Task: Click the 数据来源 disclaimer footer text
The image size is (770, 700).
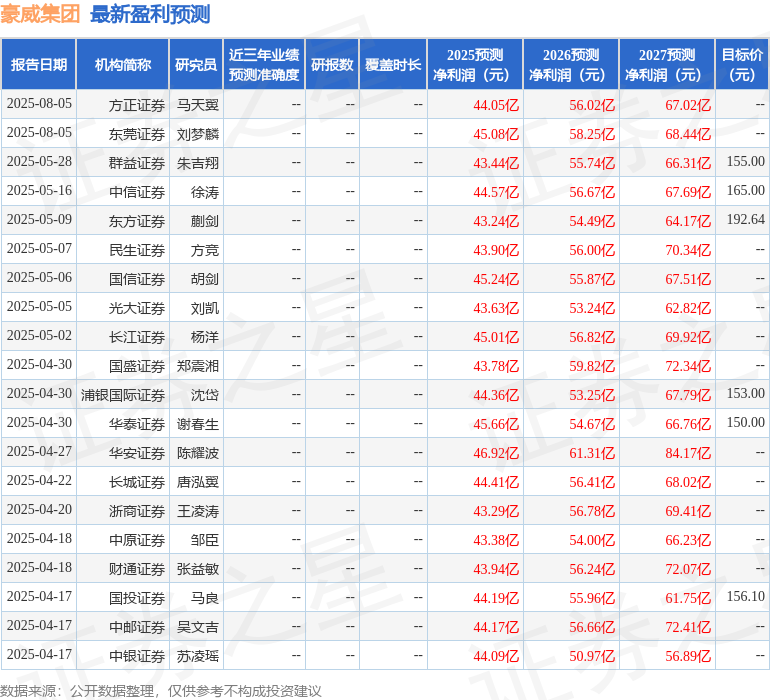Action: (x=161, y=691)
